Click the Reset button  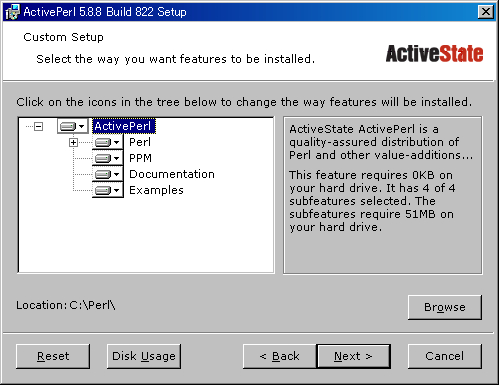tap(53, 356)
